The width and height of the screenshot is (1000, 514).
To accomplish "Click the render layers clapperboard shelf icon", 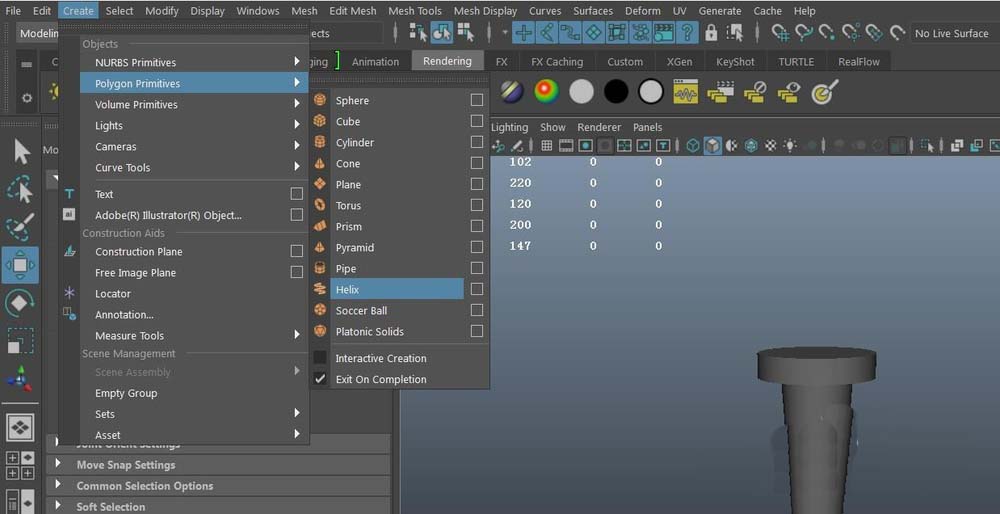I will pyautogui.click(x=720, y=92).
